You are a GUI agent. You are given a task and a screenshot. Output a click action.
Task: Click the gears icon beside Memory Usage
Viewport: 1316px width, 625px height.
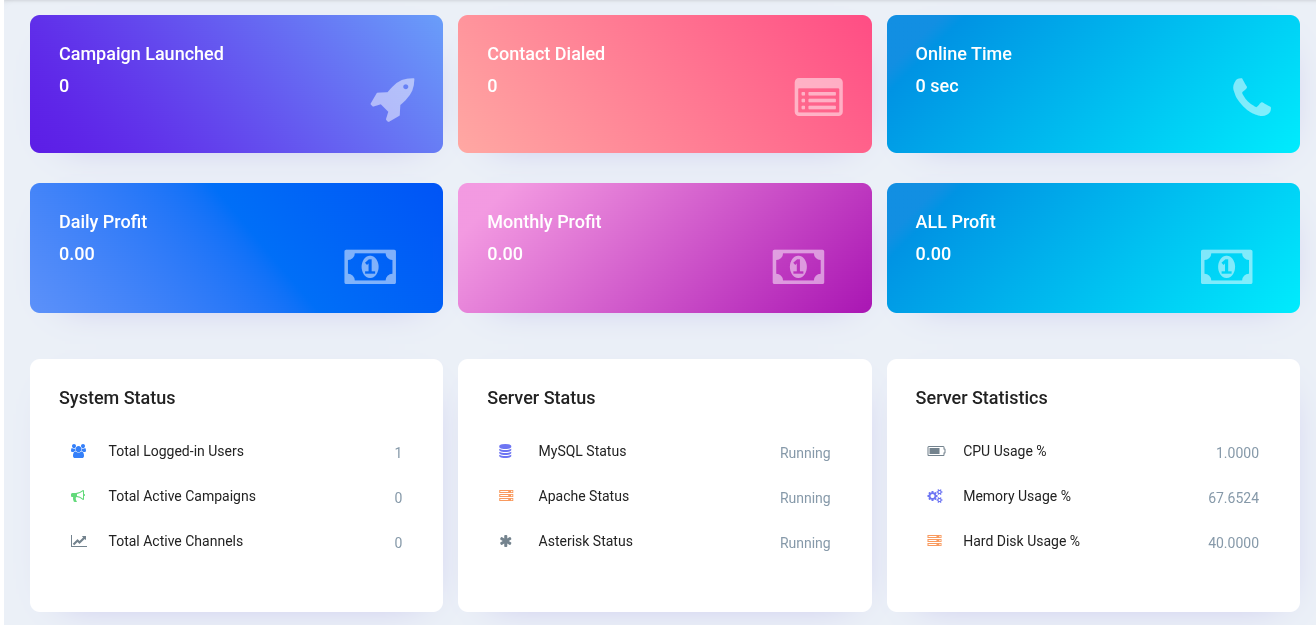(x=935, y=496)
